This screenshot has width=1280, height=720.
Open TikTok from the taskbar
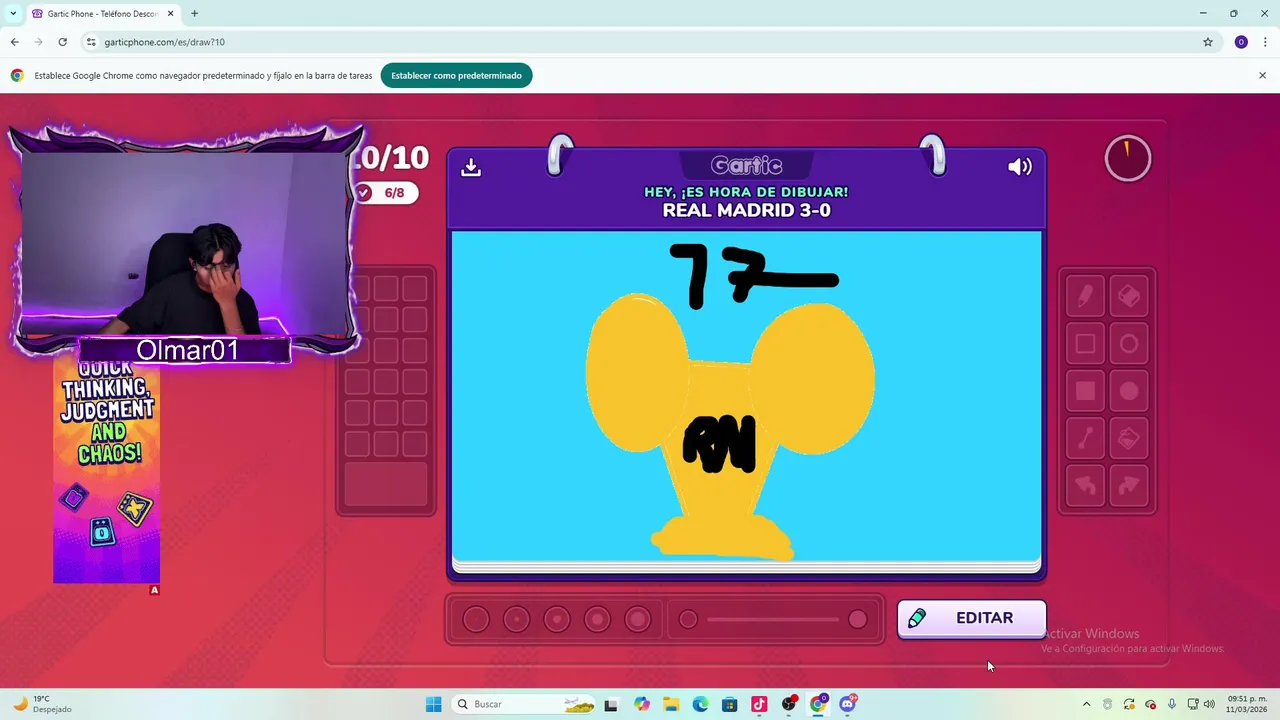click(759, 704)
